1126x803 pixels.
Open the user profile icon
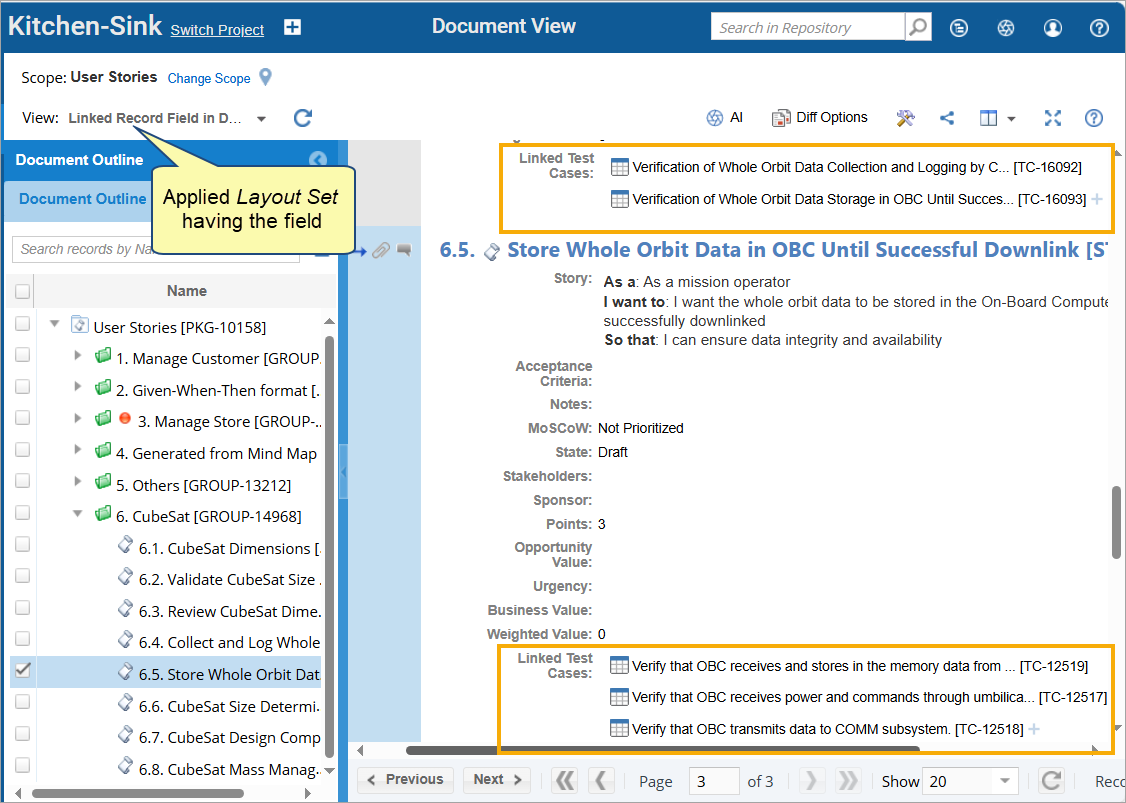[x=1052, y=28]
